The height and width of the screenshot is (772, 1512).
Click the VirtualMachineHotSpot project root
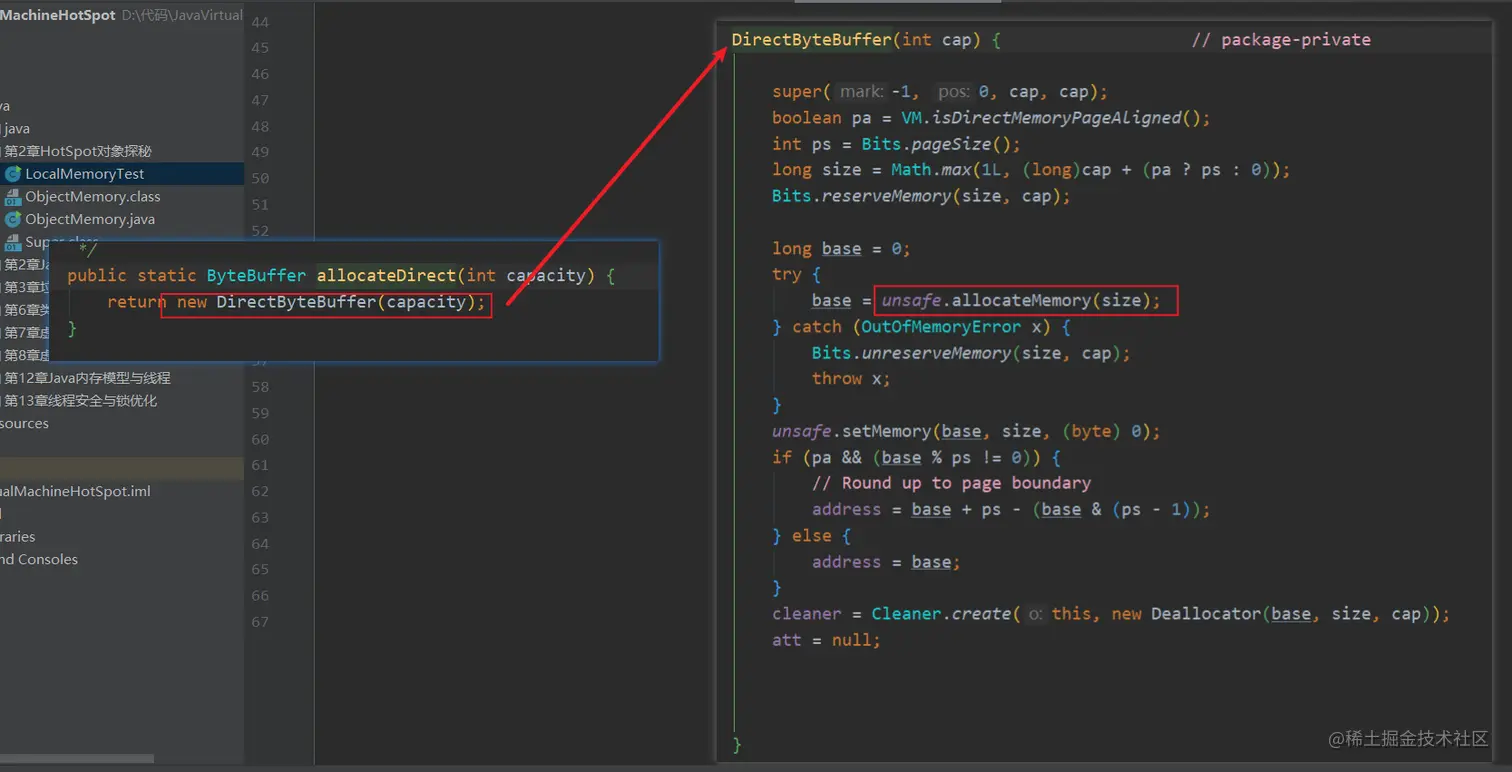(x=58, y=15)
